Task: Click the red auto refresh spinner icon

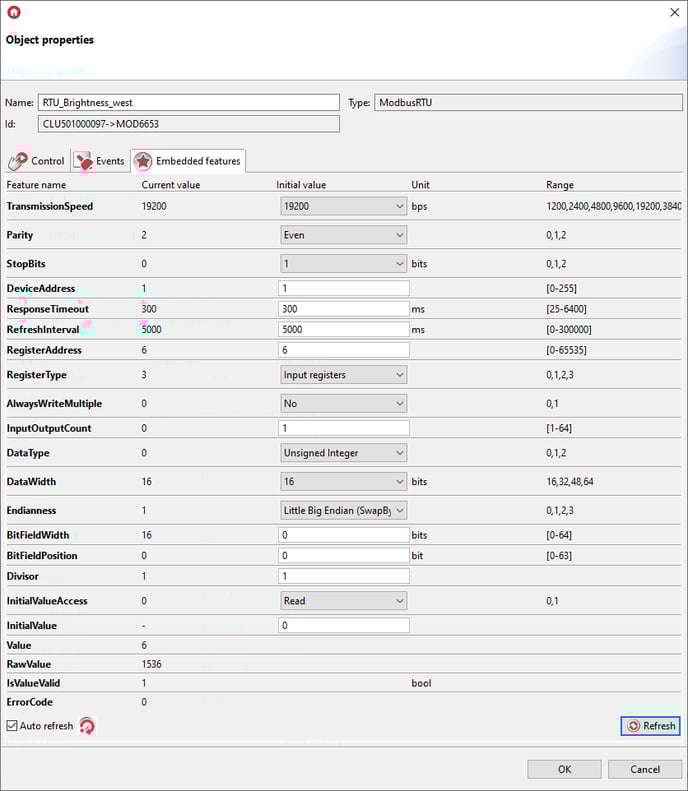Action: point(87,726)
